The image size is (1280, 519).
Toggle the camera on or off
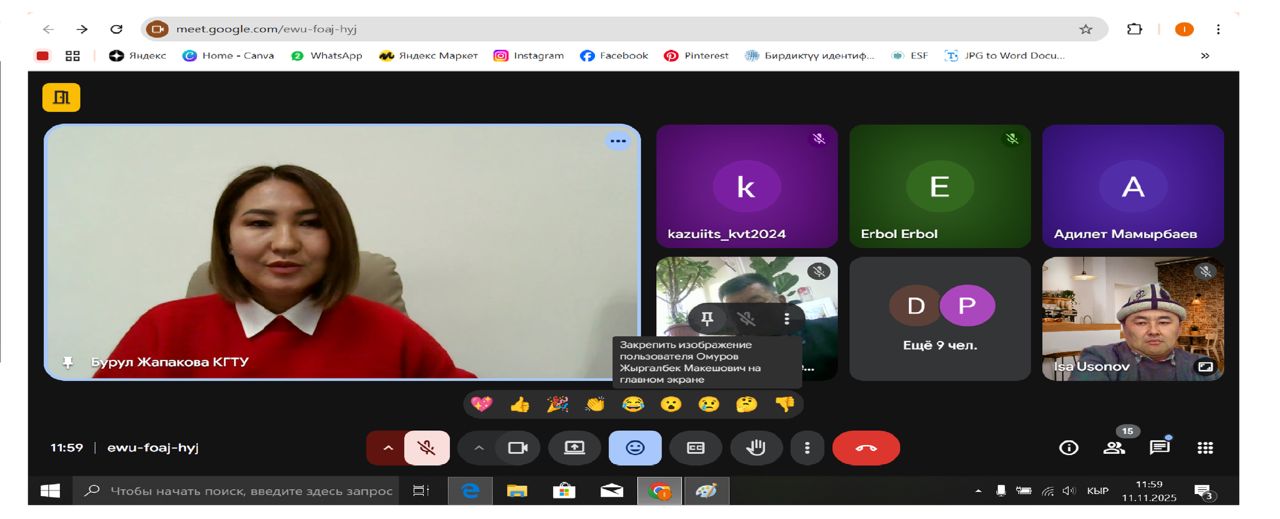pyautogui.click(x=517, y=448)
